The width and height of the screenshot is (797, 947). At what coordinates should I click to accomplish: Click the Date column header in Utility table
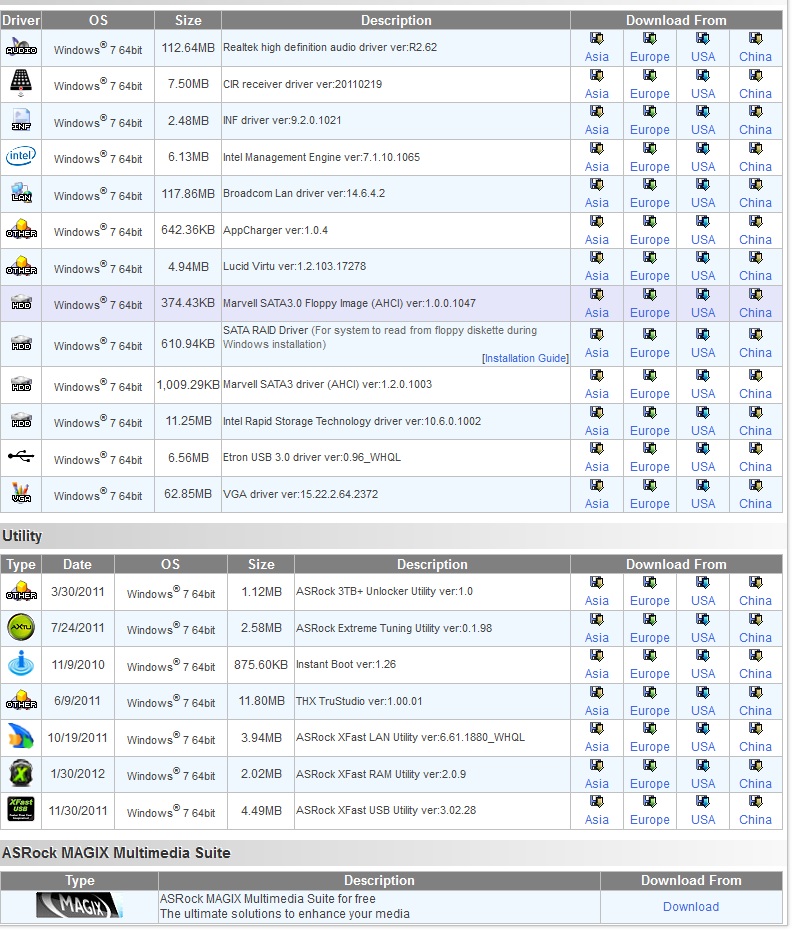click(x=77, y=564)
